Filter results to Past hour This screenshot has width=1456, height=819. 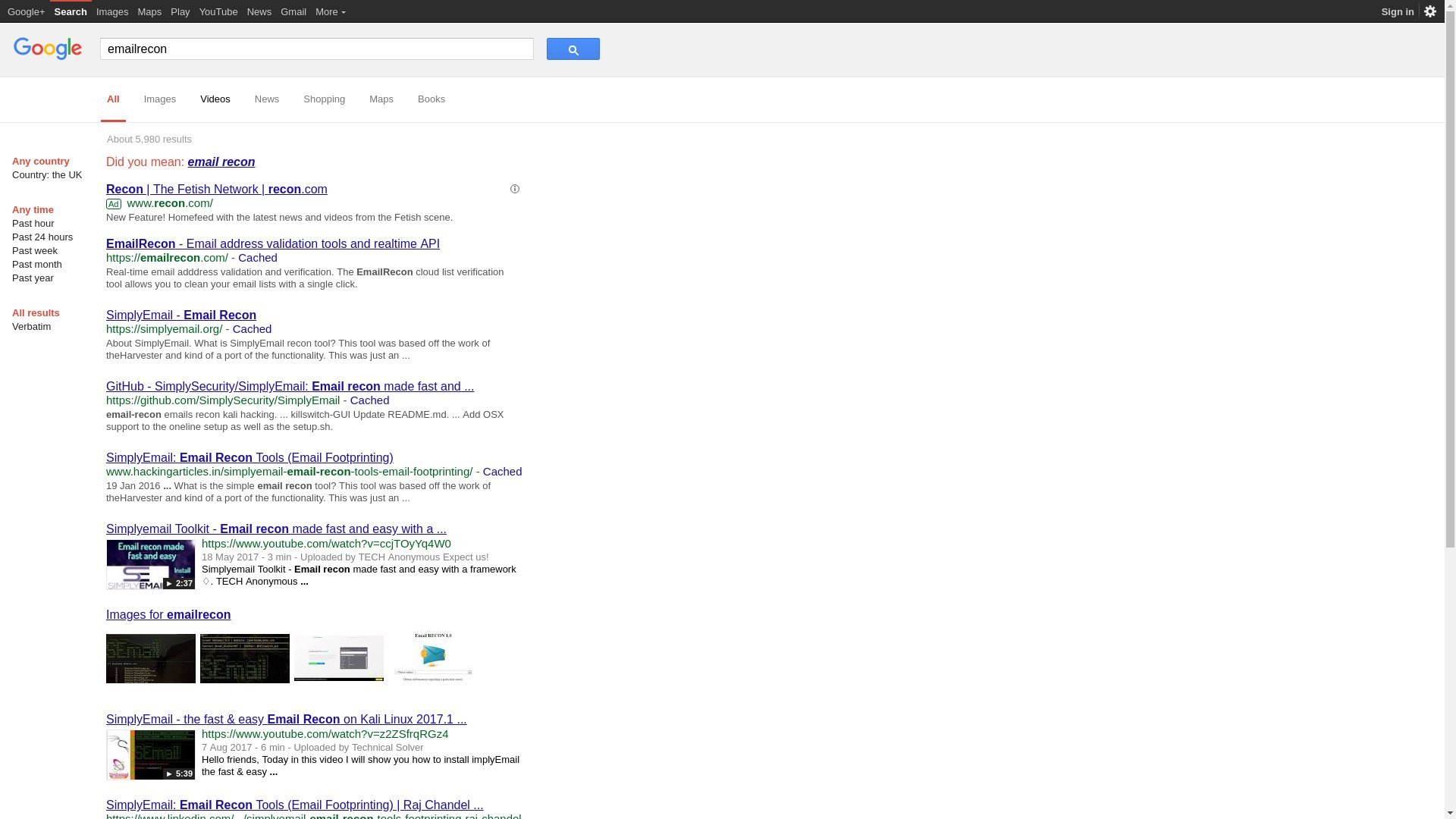pyautogui.click(x=33, y=224)
